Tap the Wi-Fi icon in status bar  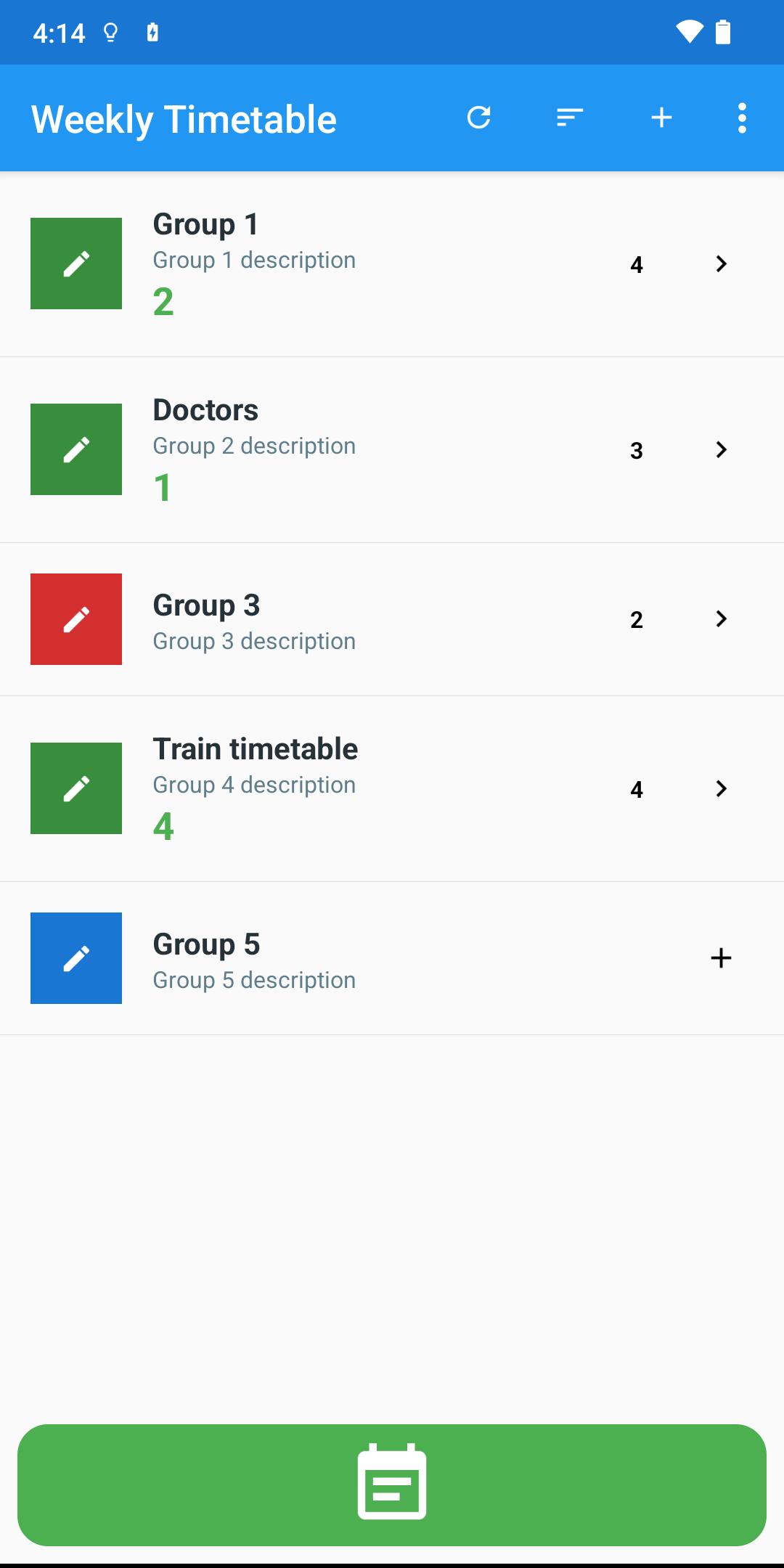[688, 32]
